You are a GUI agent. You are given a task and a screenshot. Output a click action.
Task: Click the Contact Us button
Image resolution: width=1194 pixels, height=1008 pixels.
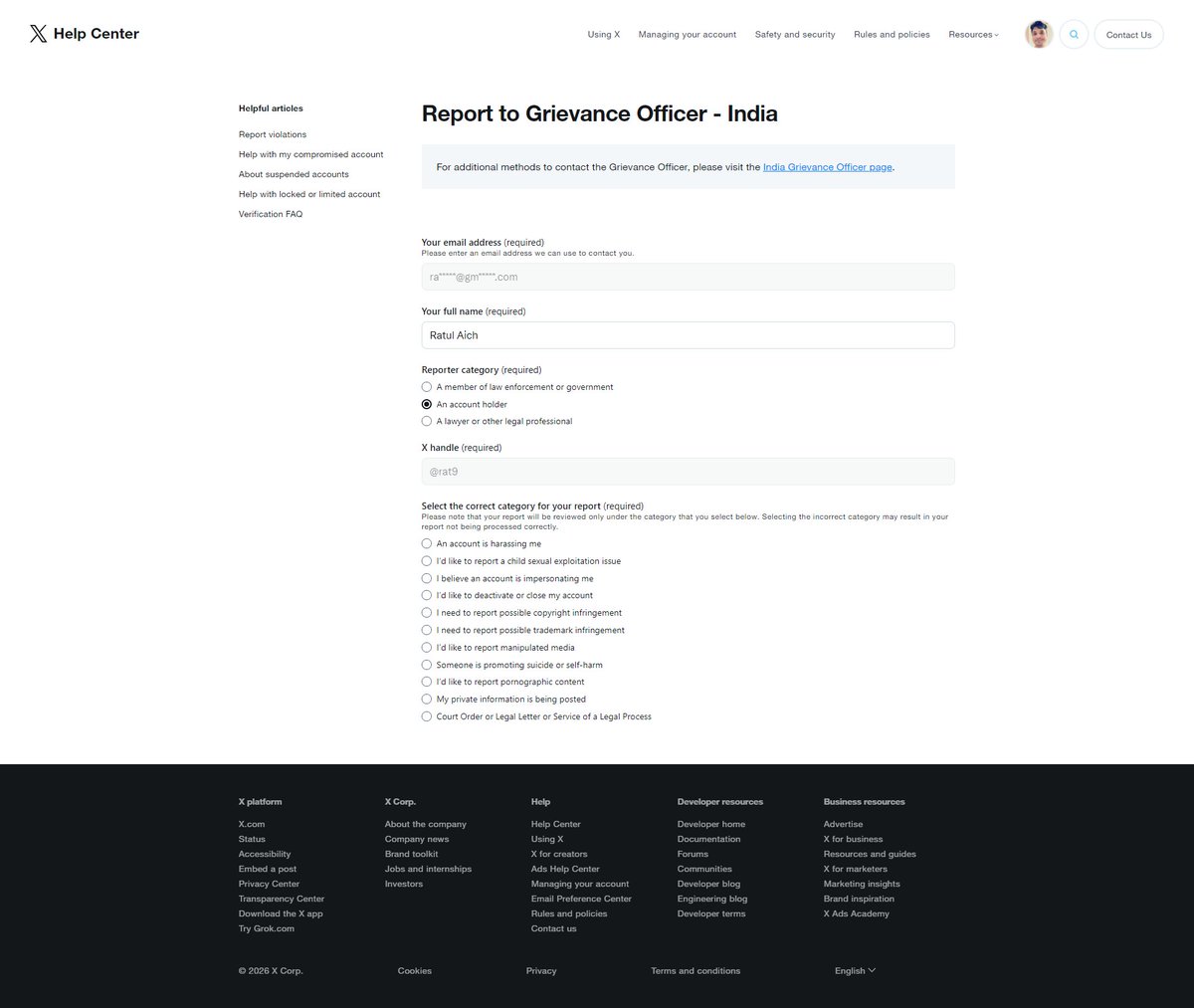[1128, 35]
